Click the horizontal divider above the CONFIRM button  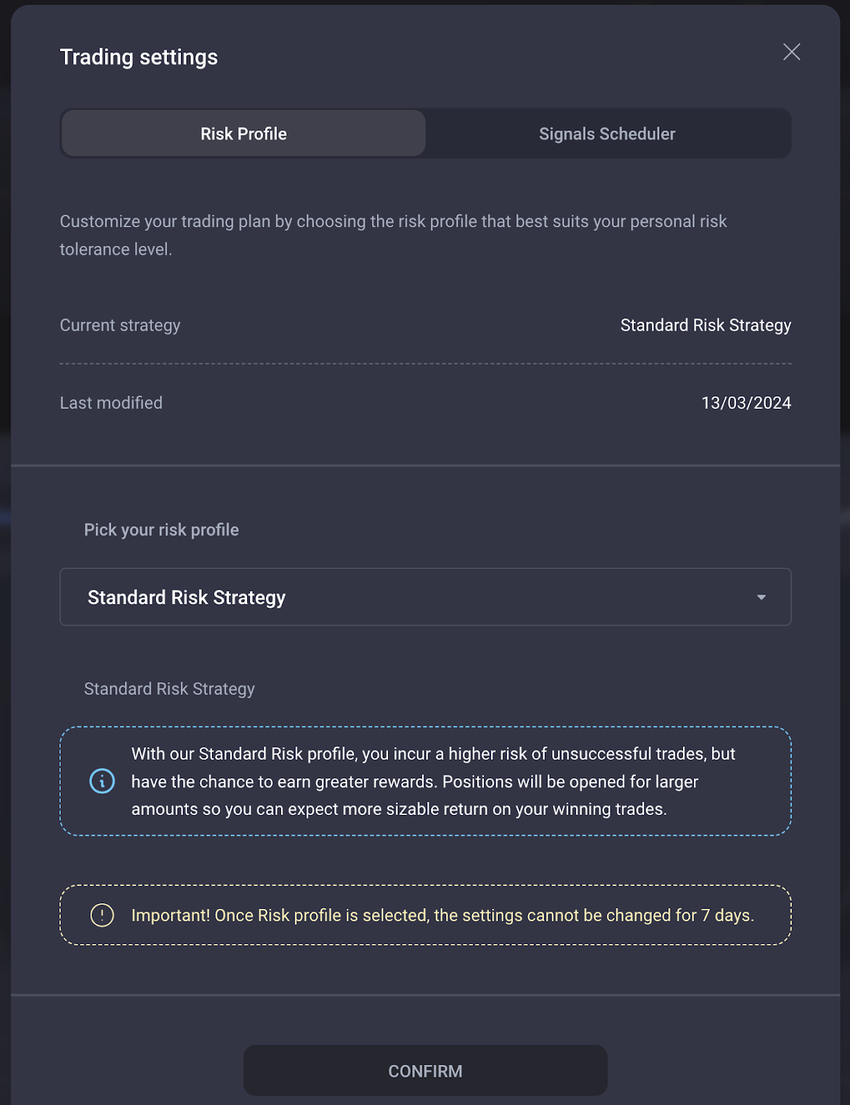point(425,995)
